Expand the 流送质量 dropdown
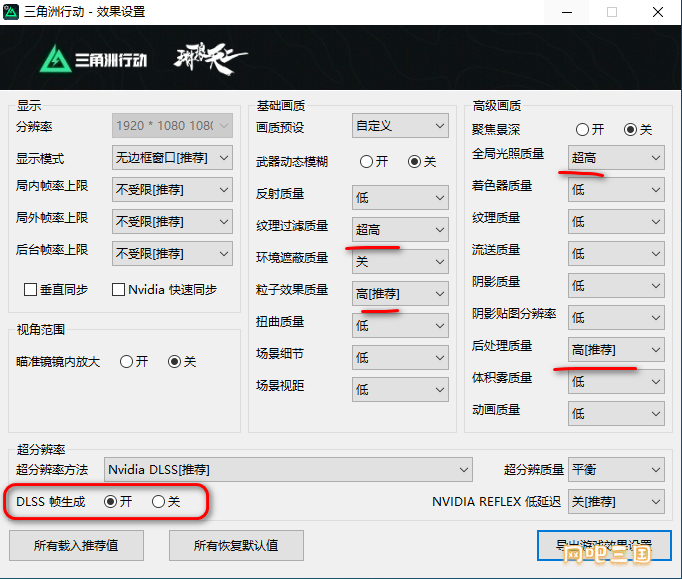Image resolution: width=682 pixels, height=579 pixels. [616, 254]
